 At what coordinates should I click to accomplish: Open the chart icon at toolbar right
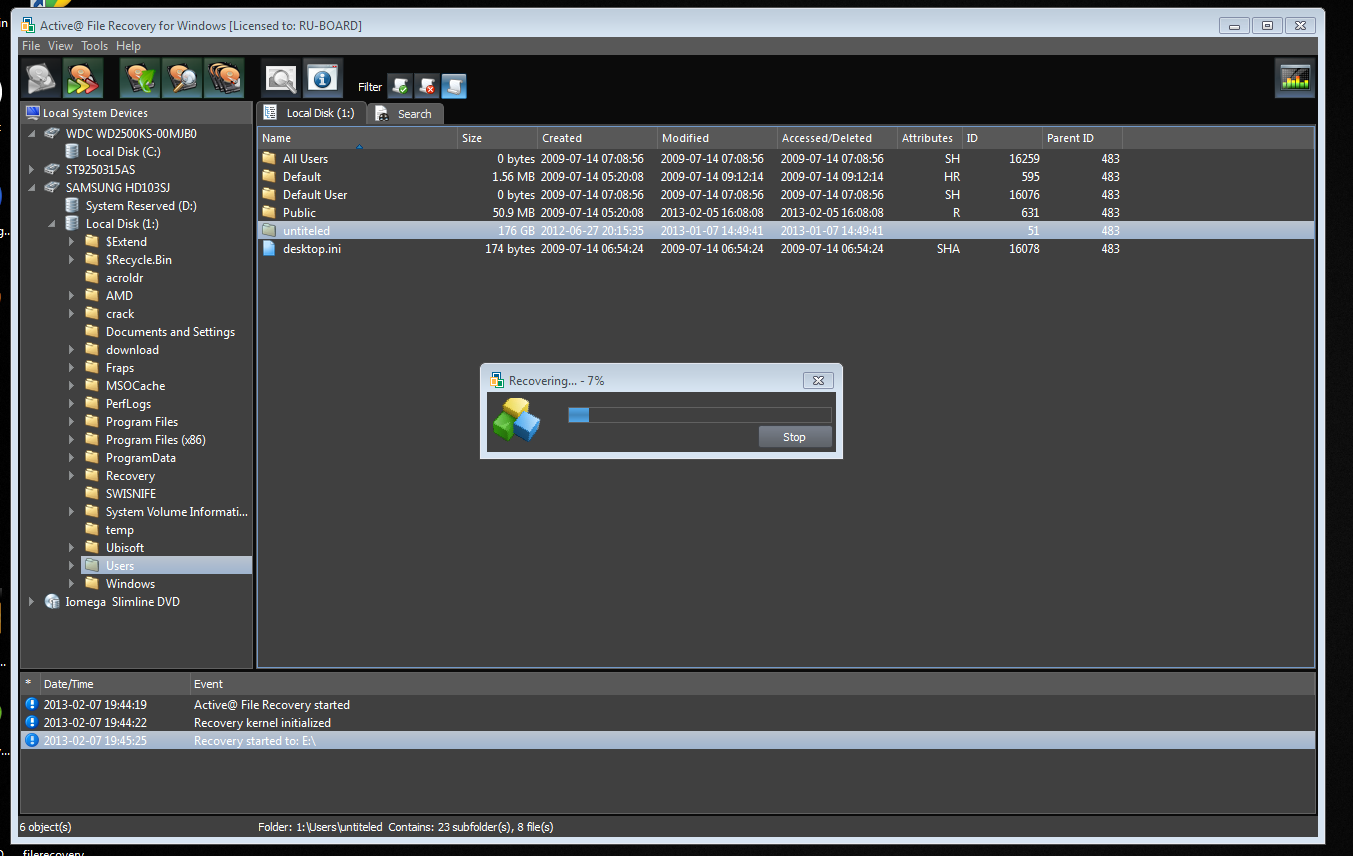pos(1295,78)
